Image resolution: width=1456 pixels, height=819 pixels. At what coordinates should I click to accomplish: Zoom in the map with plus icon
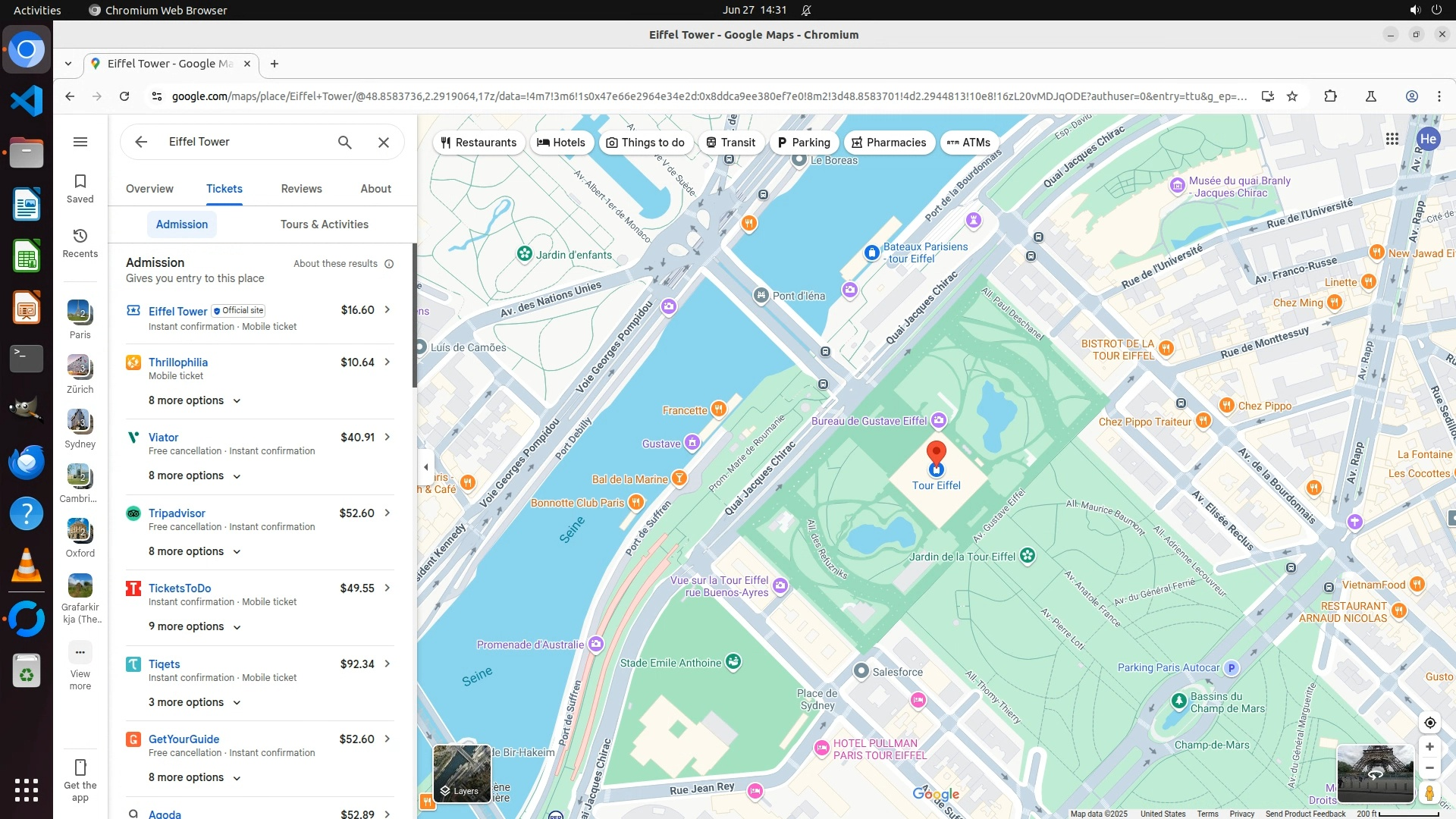1429,747
